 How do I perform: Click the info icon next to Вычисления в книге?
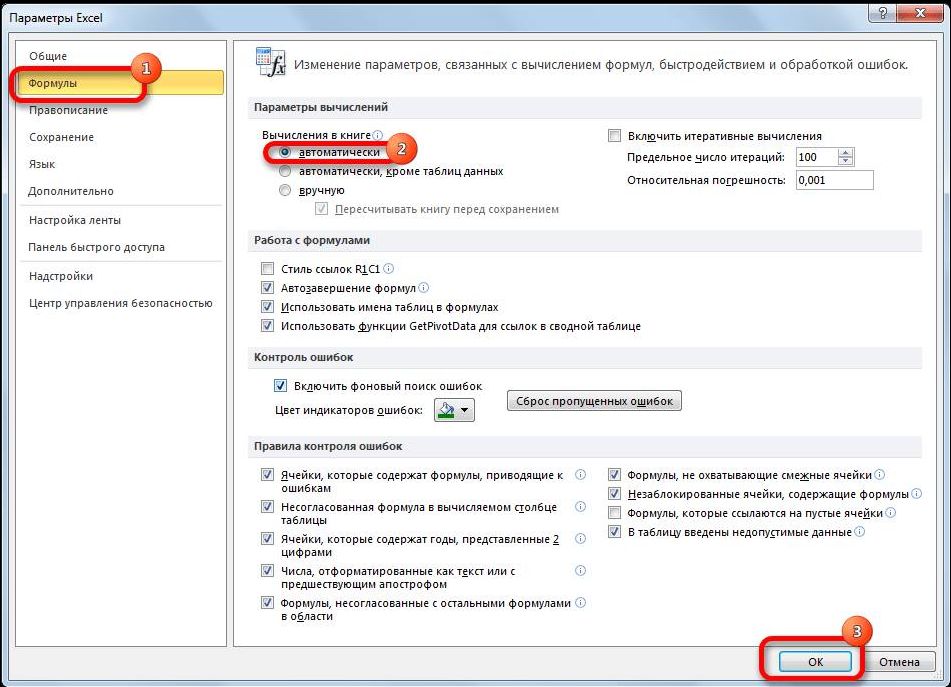[377, 135]
